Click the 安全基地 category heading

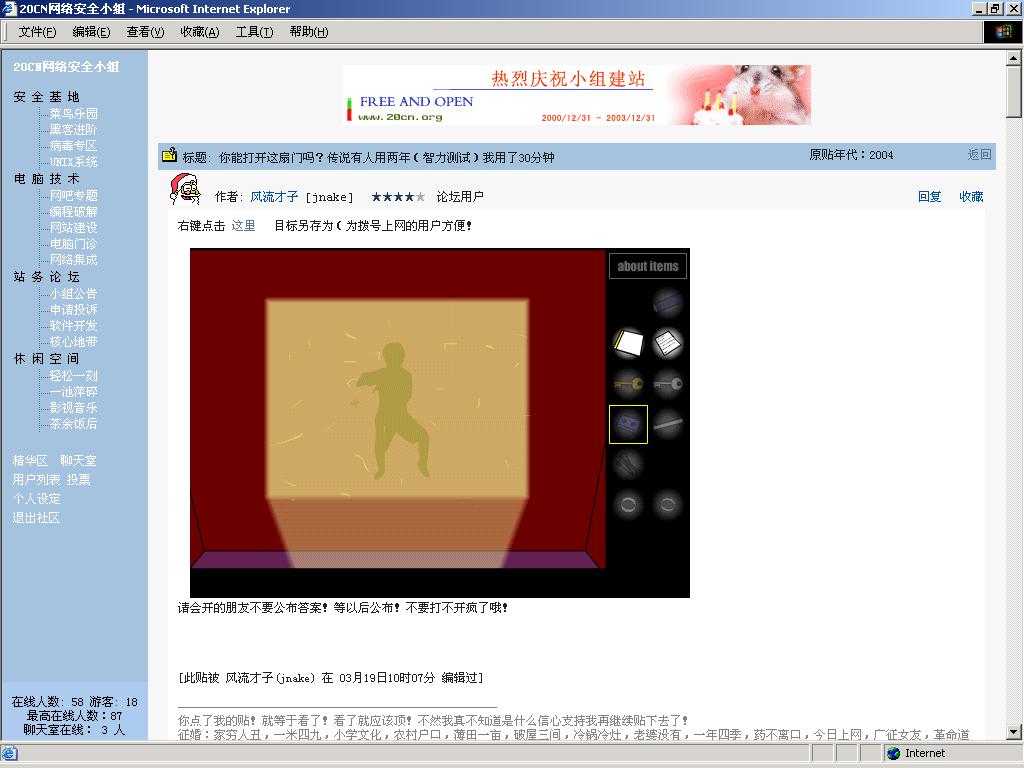(x=46, y=97)
